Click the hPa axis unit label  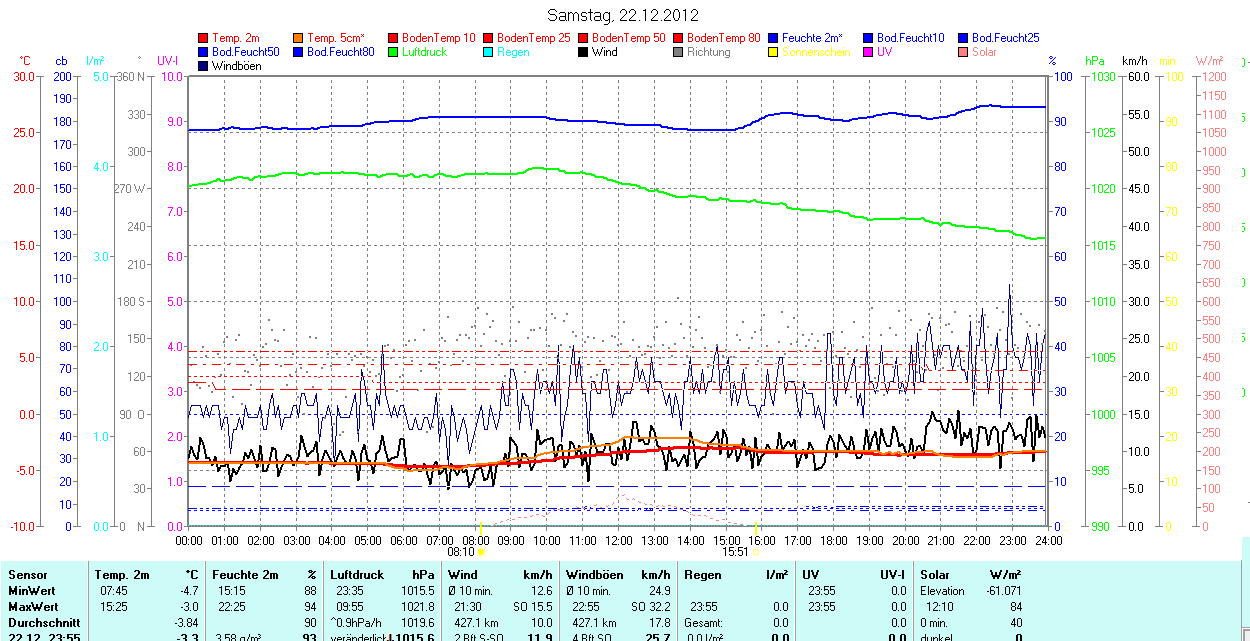[x=1095, y=61]
